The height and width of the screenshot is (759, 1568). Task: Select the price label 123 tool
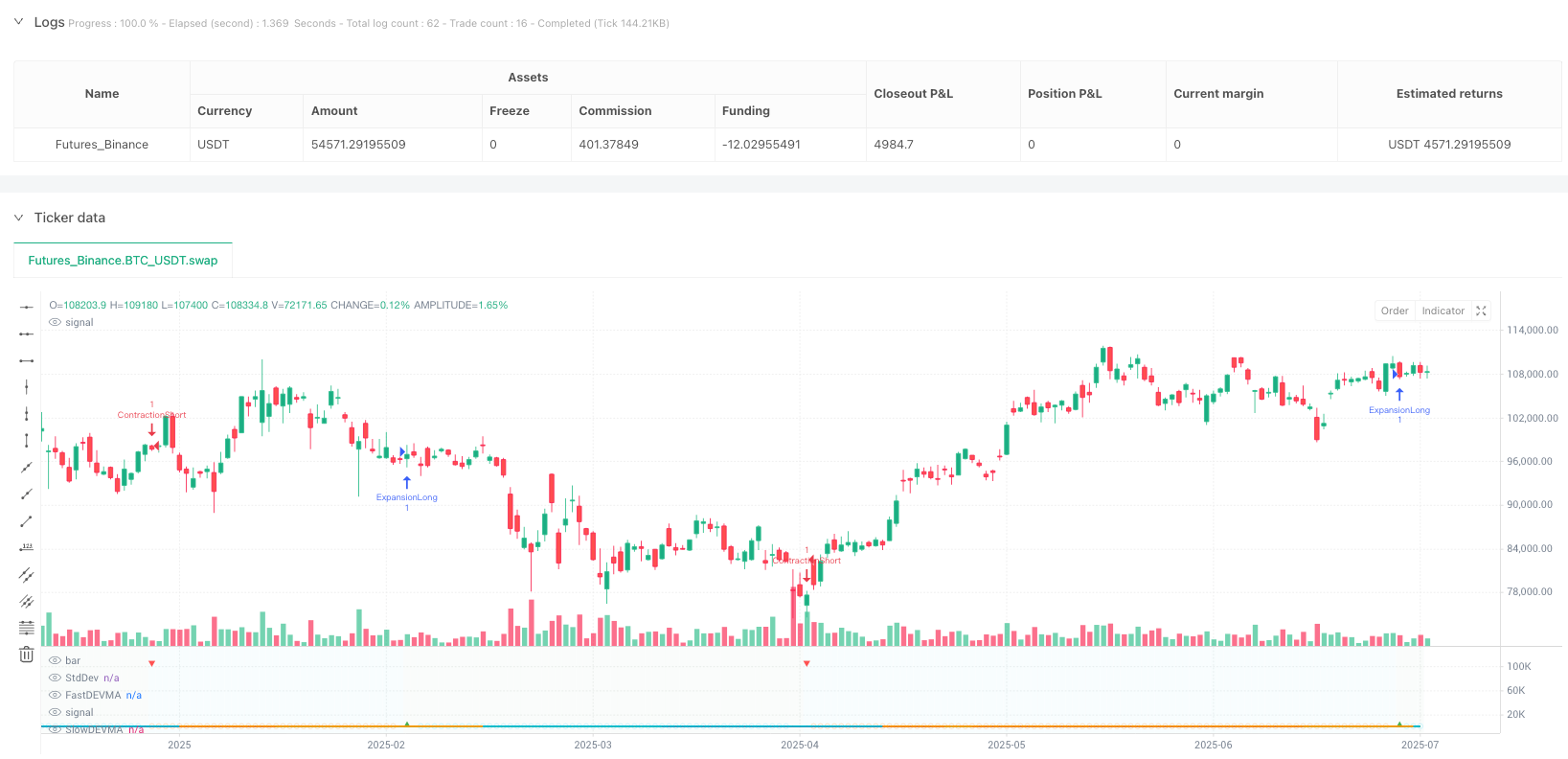point(26,548)
